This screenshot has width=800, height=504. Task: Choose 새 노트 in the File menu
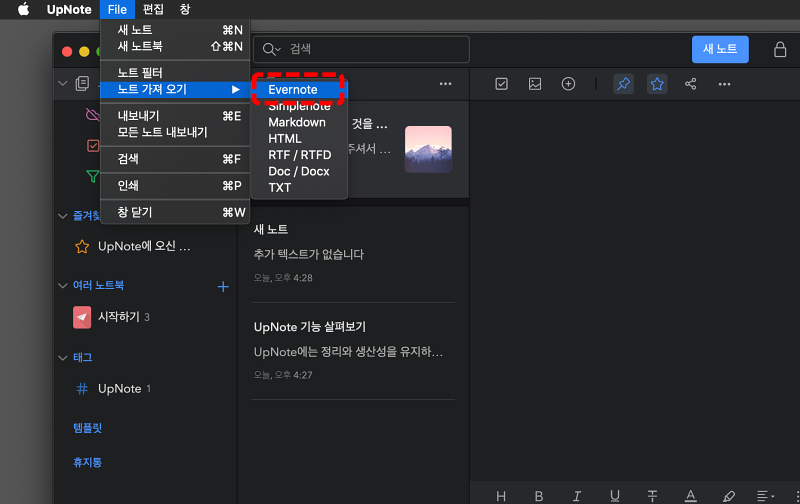point(175,30)
